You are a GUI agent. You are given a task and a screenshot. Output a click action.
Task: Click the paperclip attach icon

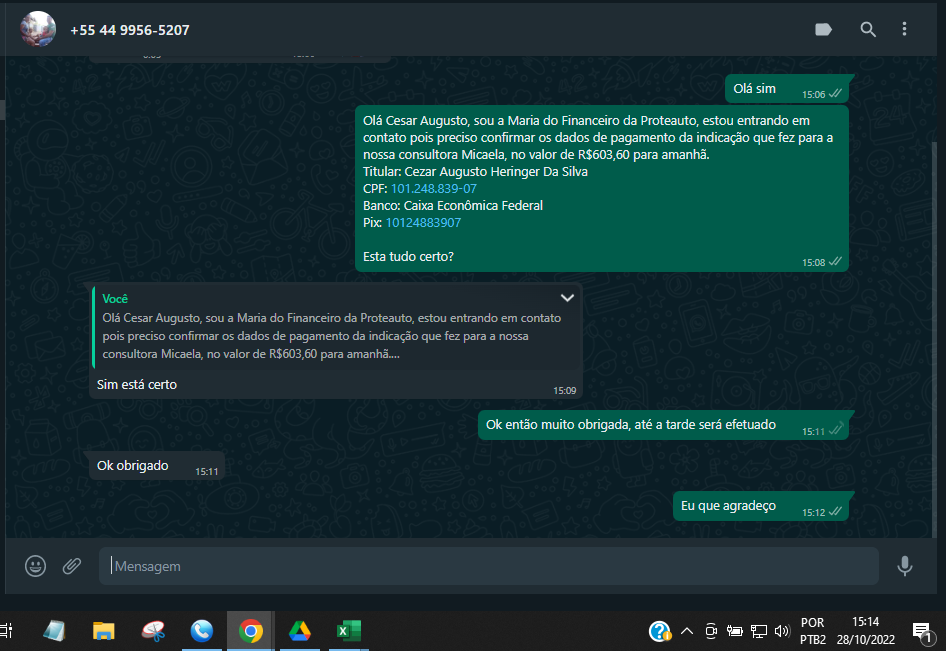[x=72, y=566]
